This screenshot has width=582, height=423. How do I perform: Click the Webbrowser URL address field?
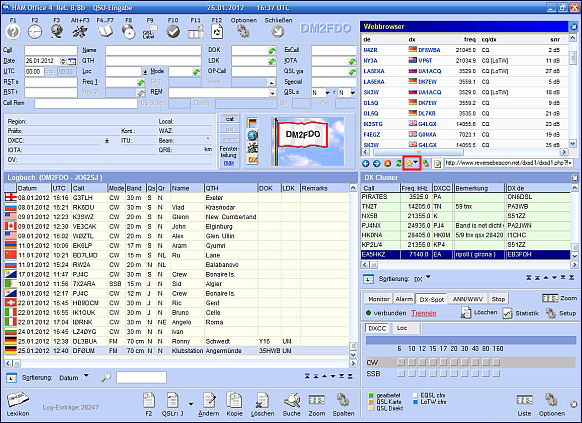(509, 163)
